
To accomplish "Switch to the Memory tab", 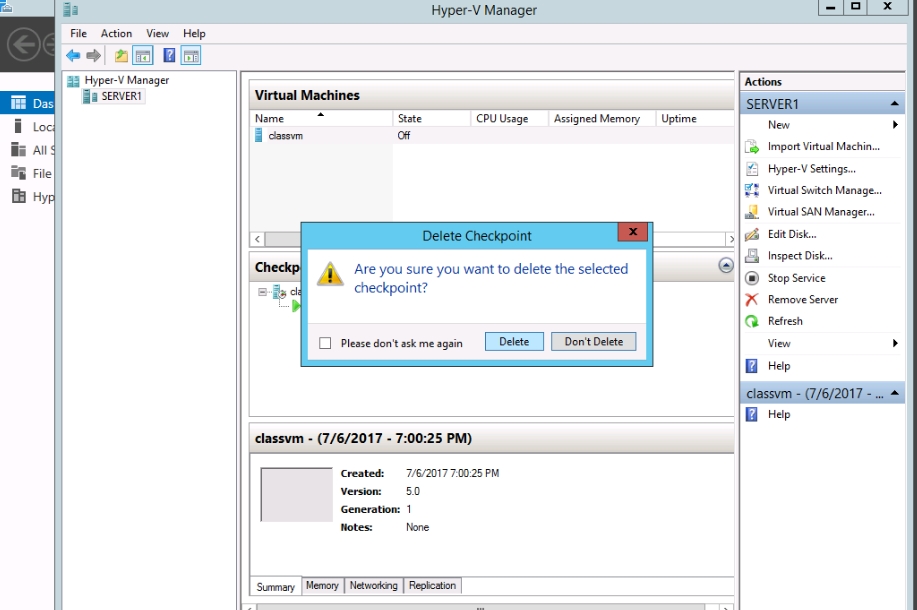I will (x=322, y=585).
